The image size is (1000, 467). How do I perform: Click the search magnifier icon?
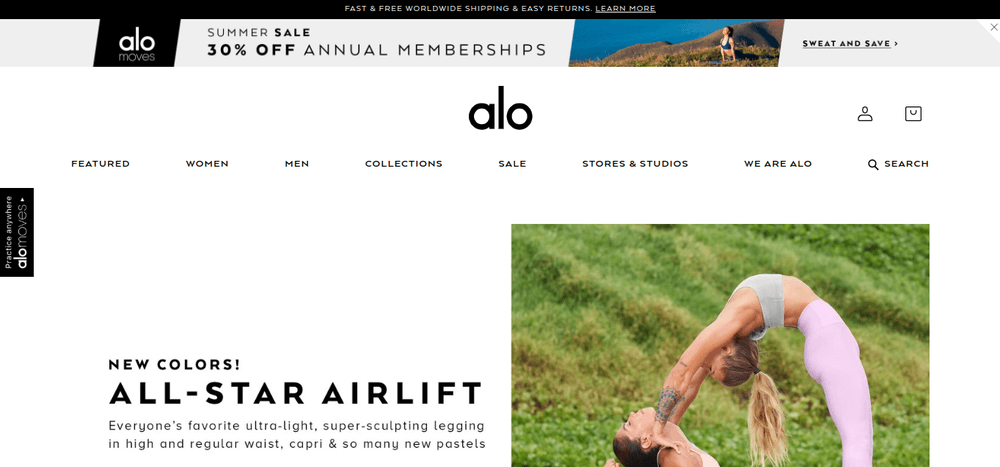pos(873,165)
